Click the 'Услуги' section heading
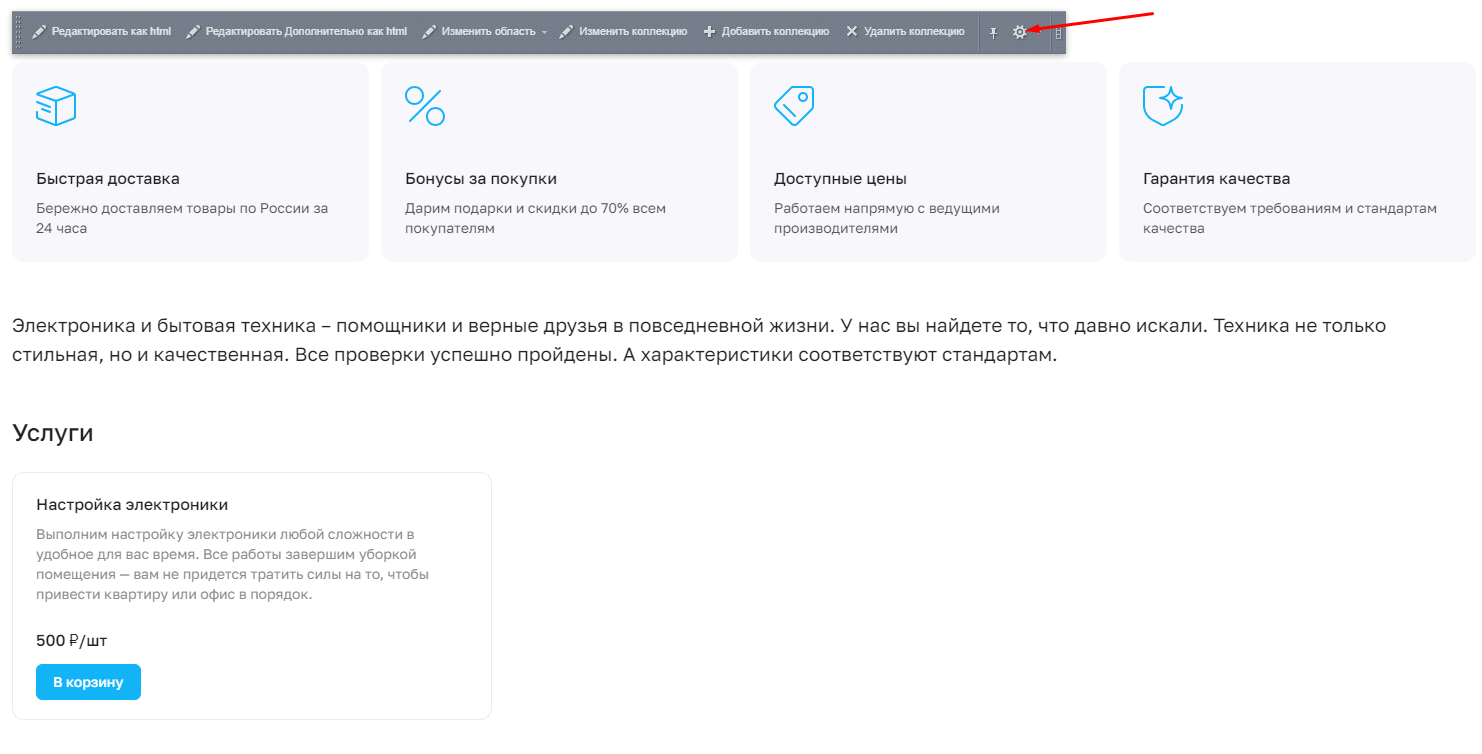Screen dimensions: 1482x754 [53, 433]
